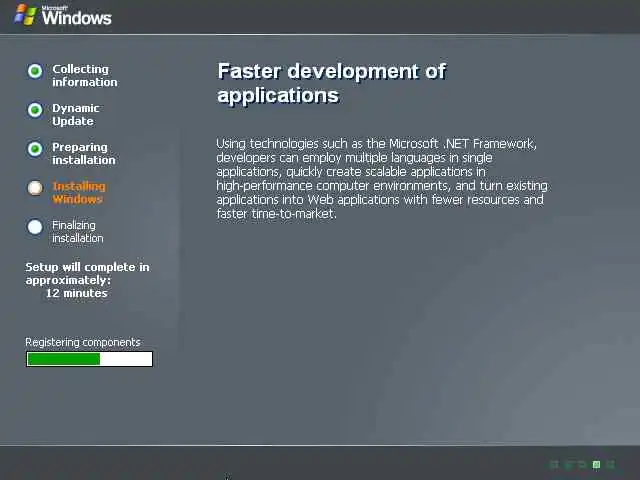The width and height of the screenshot is (640, 480).
Task: Click the Windows flag logo
Action: [25, 15]
